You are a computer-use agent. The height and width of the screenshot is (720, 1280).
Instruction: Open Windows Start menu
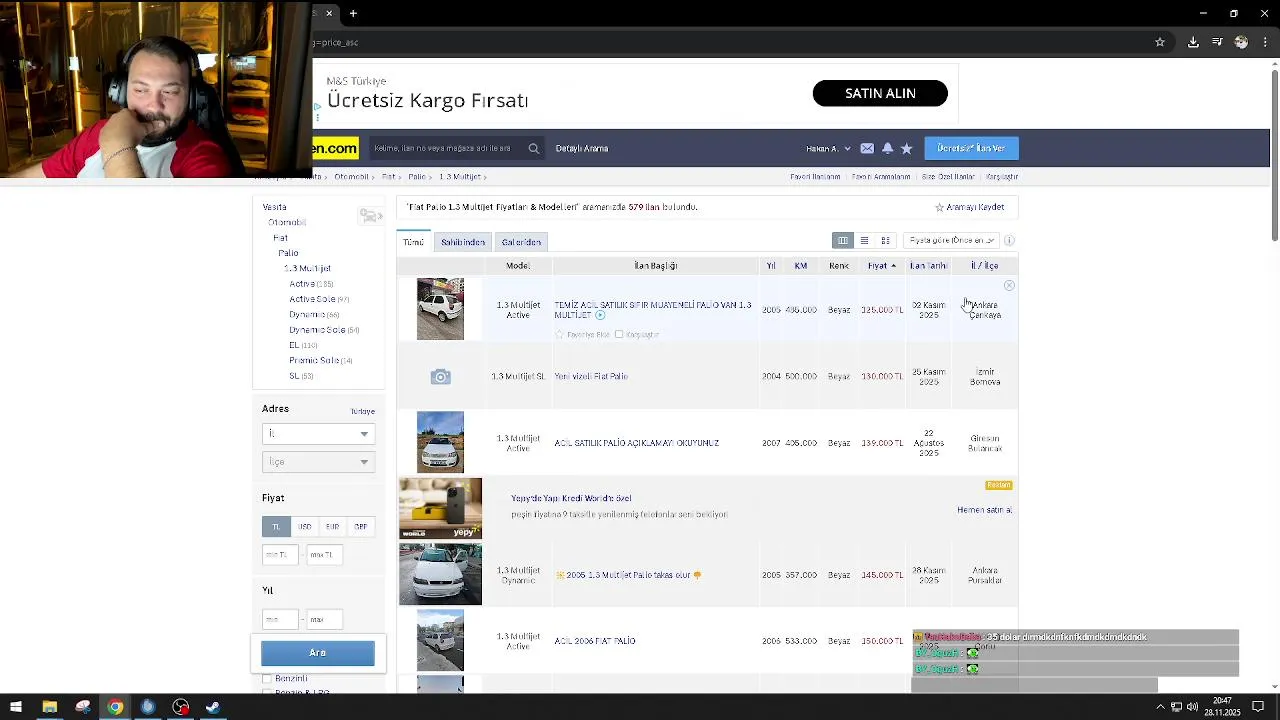16,707
